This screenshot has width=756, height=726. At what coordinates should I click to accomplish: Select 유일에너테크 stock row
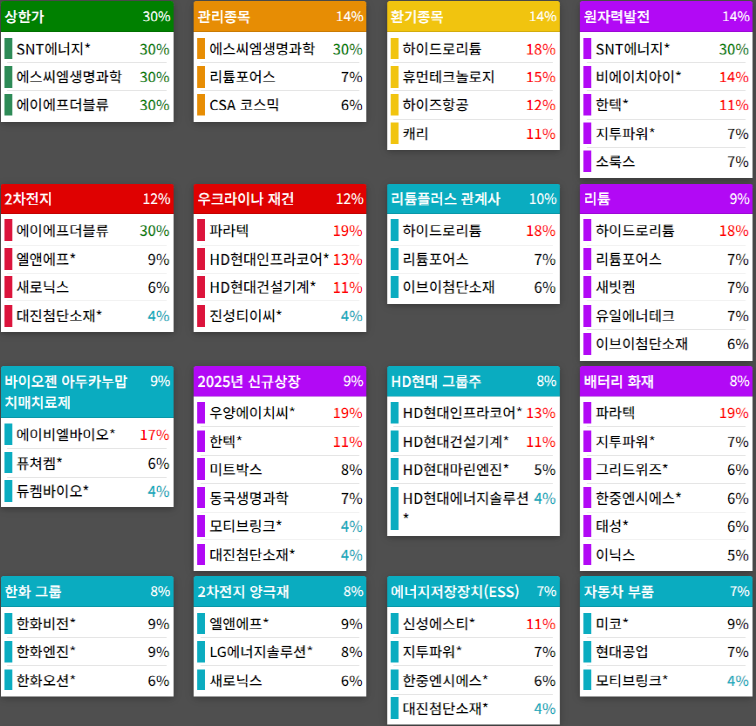(x=666, y=316)
